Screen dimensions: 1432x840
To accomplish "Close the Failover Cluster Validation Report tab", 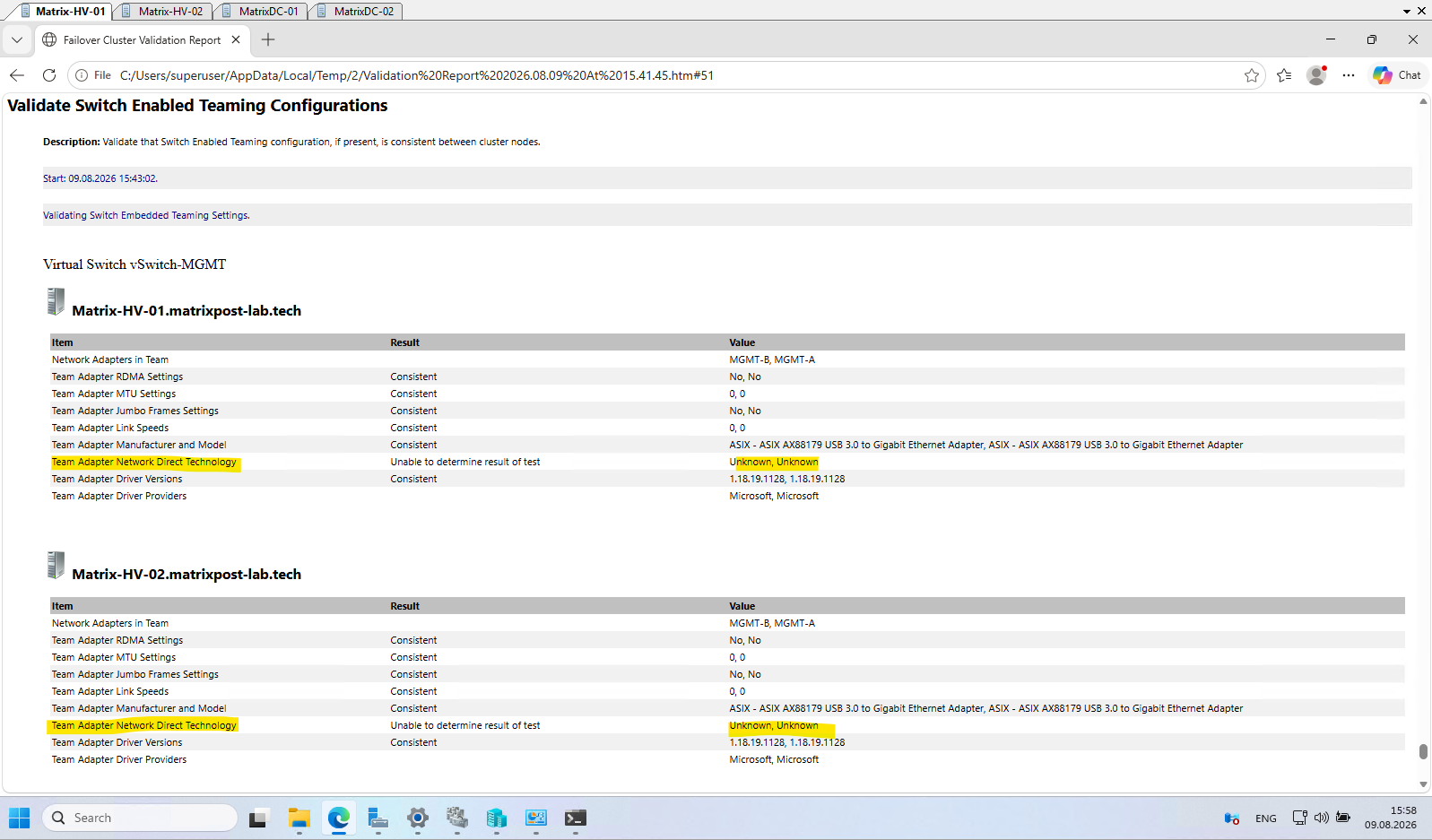I will click(x=236, y=39).
